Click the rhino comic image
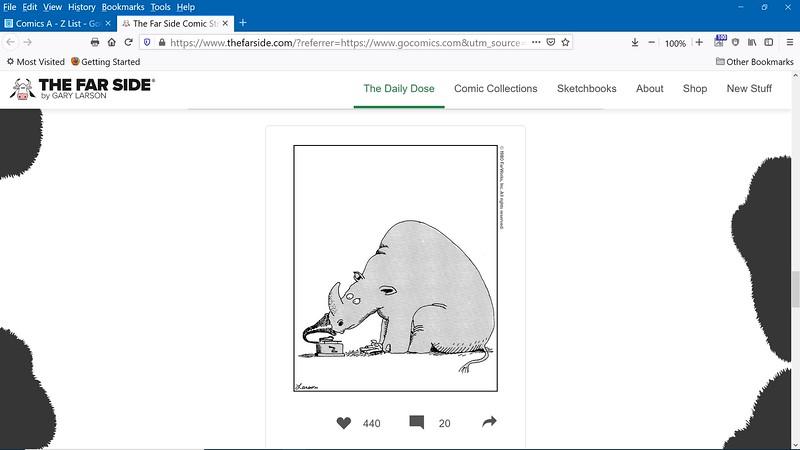 (395, 268)
